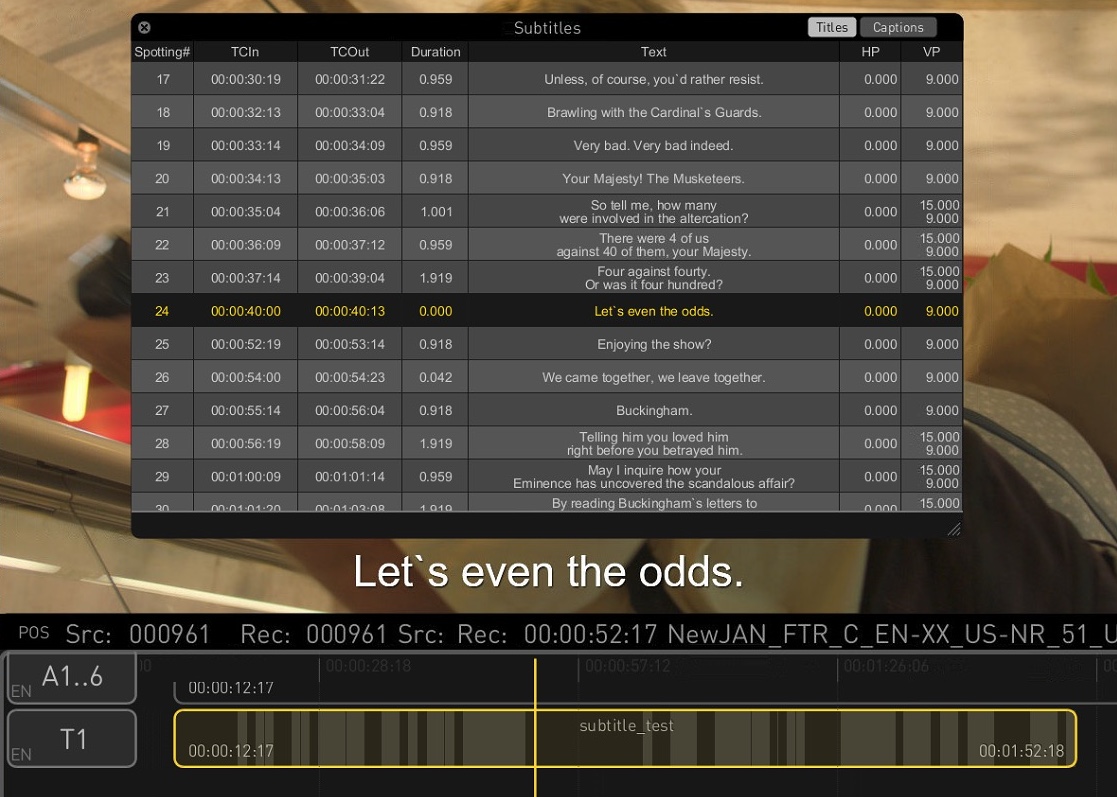
Task: Toggle the A1..6 audio track button
Action: pos(71,677)
